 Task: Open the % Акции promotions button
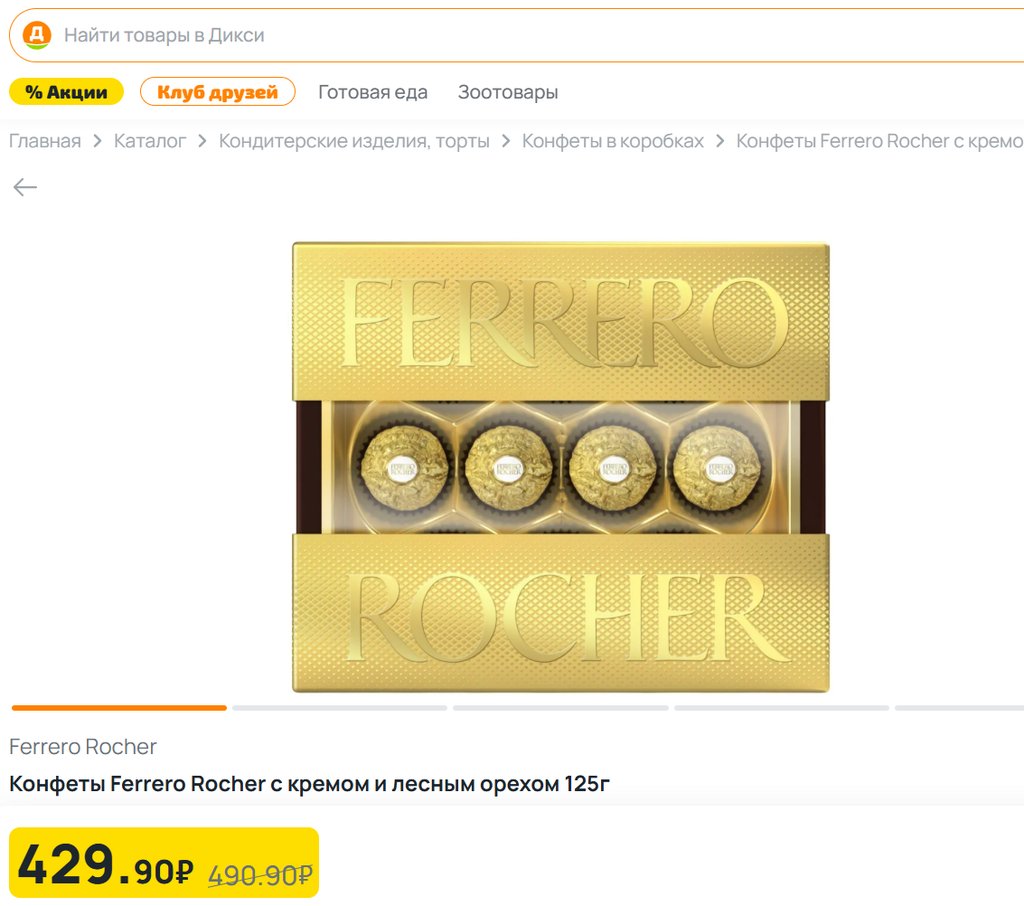(66, 92)
